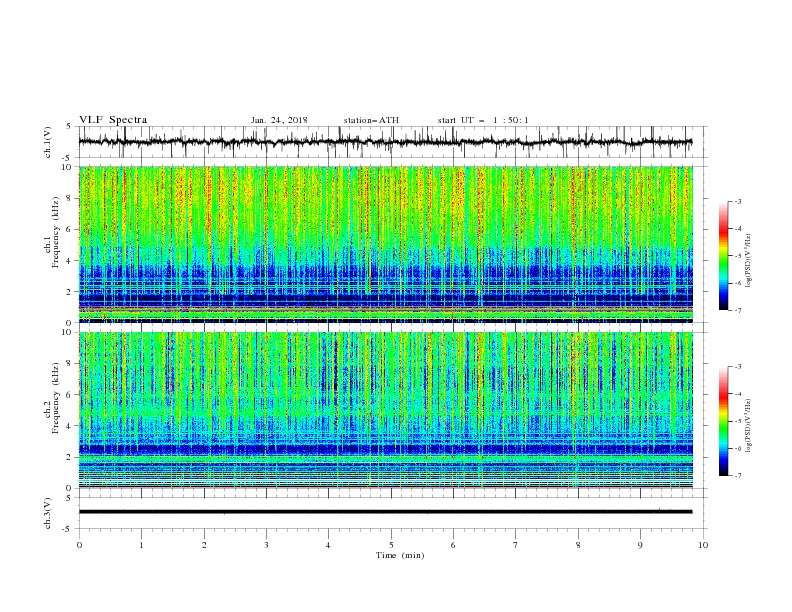Click time axis tick label "3"
Image resolution: width=792 pixels, height=612 pixels.
(x=266, y=545)
